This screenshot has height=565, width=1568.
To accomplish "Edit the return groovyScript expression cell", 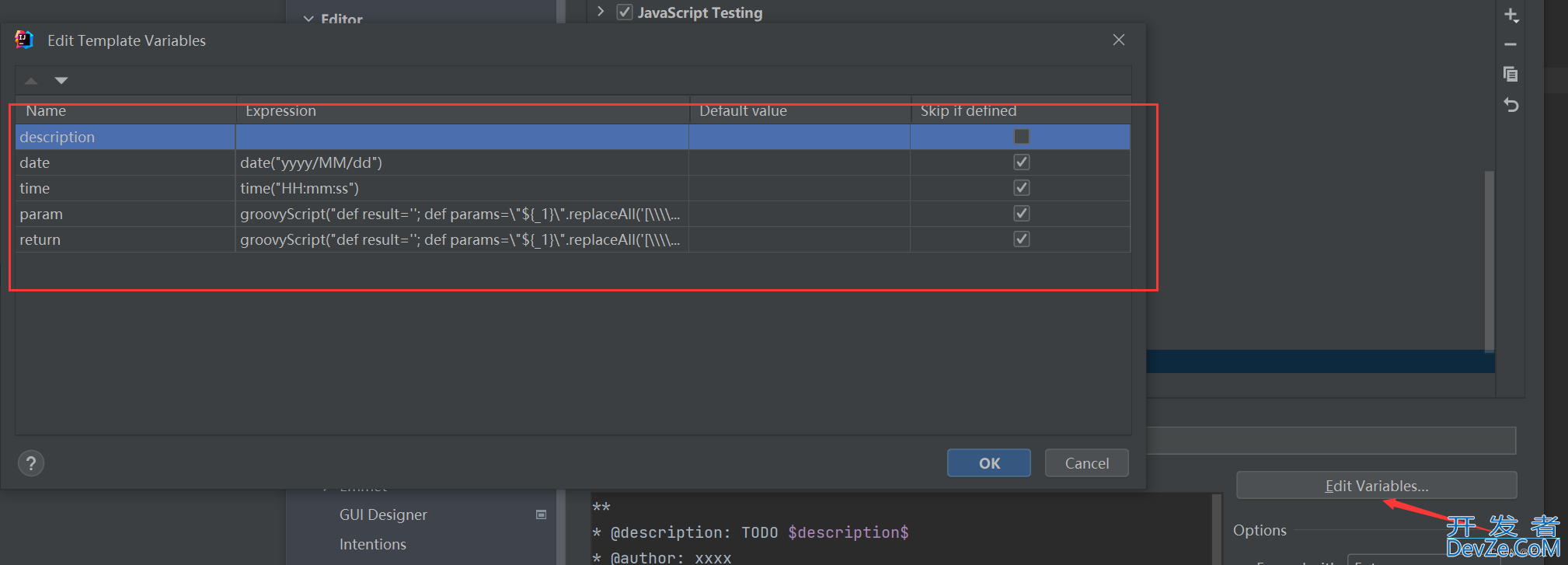I will pyautogui.click(x=462, y=239).
